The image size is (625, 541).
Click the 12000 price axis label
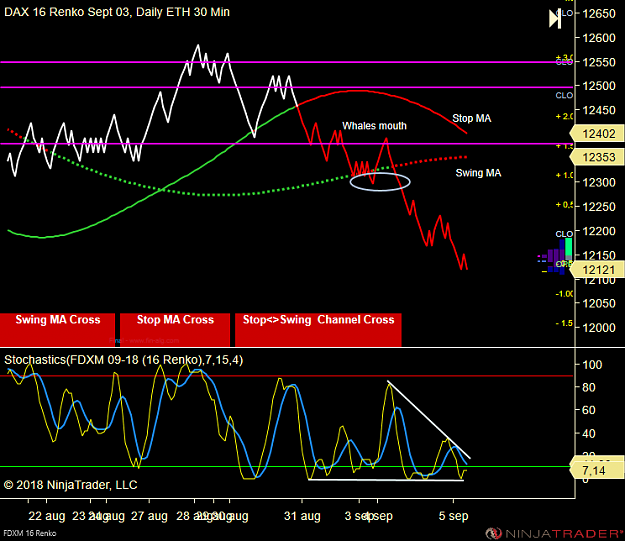pyautogui.click(x=599, y=328)
